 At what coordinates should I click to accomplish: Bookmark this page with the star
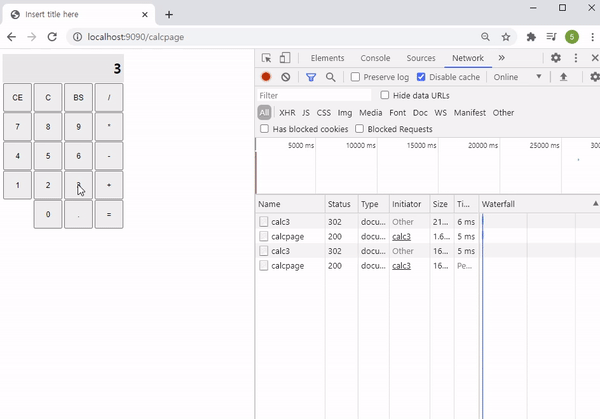pyautogui.click(x=506, y=37)
